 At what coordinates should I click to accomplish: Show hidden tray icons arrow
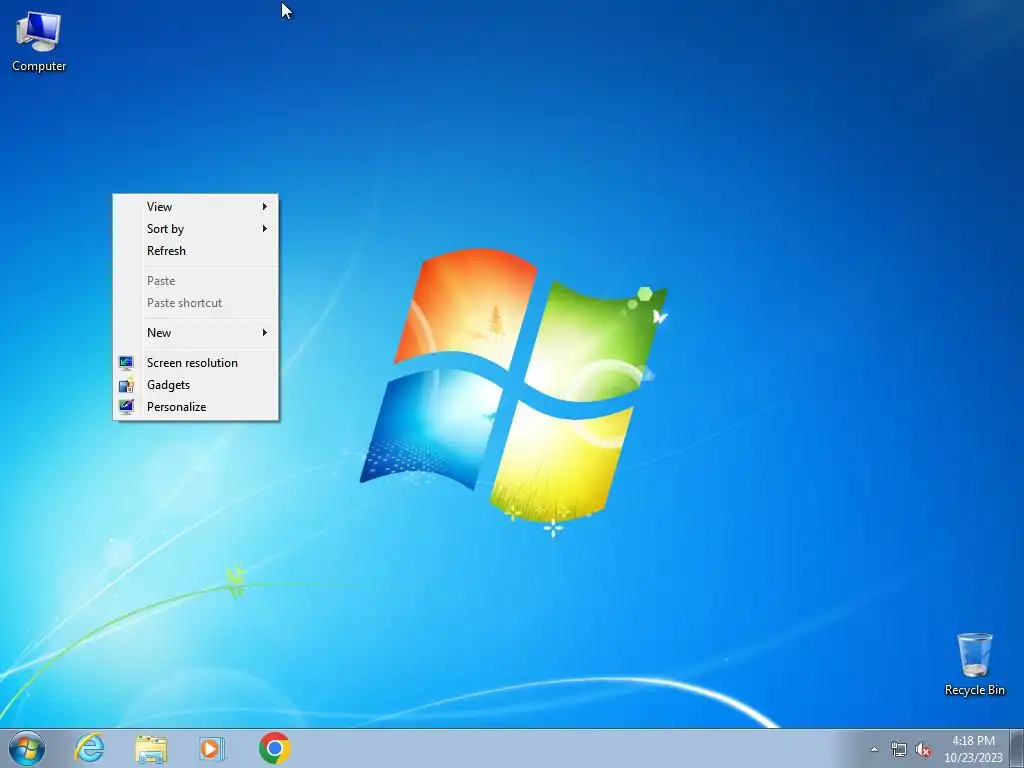[x=874, y=749]
